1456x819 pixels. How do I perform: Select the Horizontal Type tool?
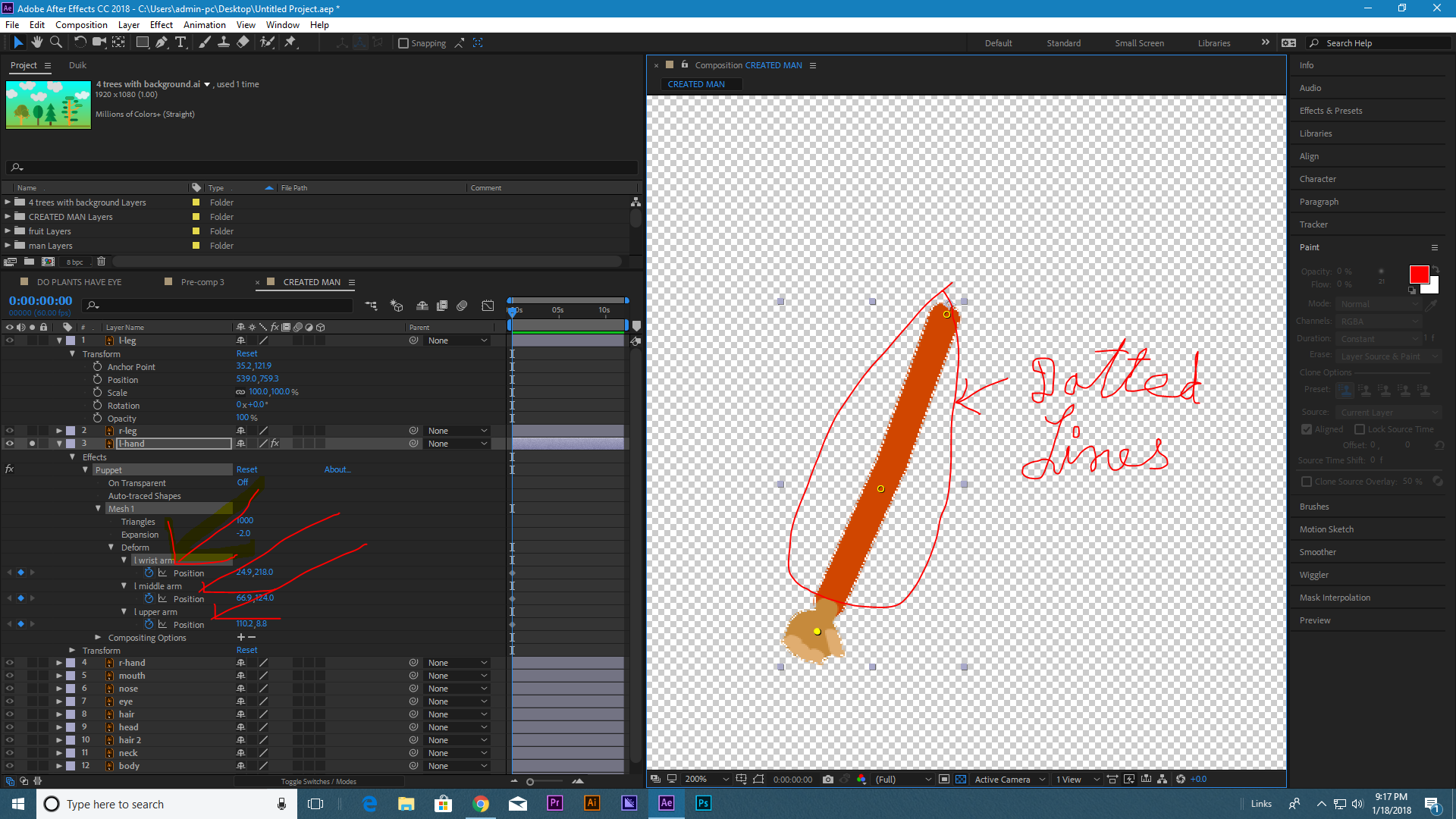coord(180,42)
